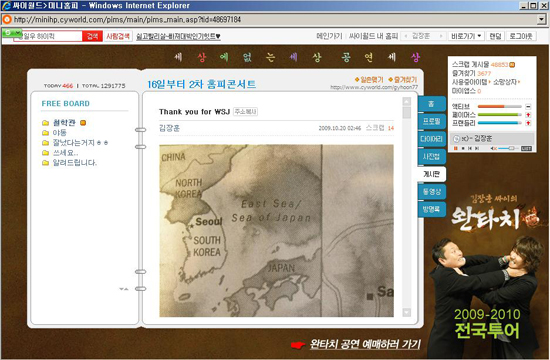Open the music player LIST button
The image size is (550, 360).
pyautogui.click(x=526, y=148)
